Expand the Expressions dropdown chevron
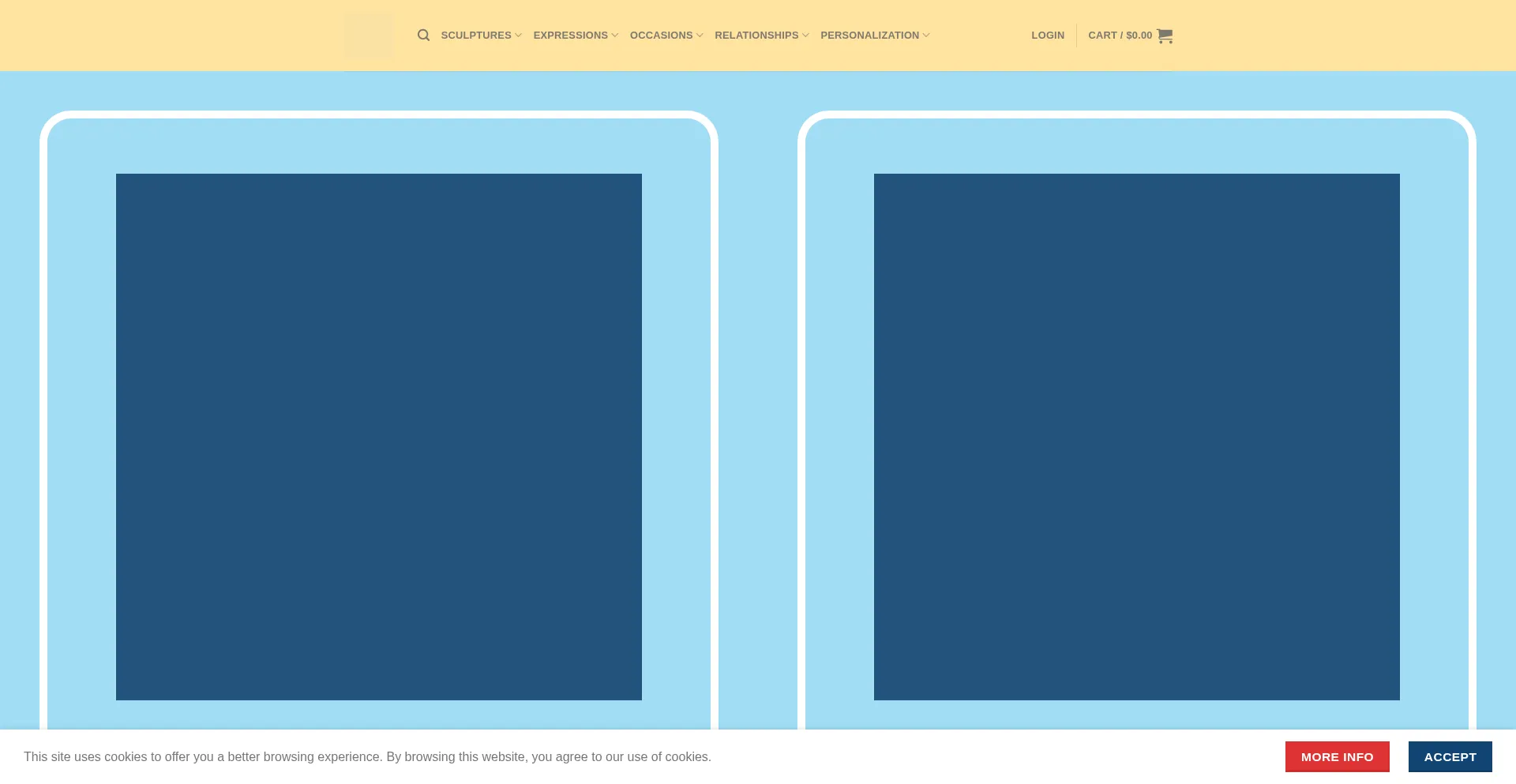The image size is (1516, 784). click(x=615, y=36)
